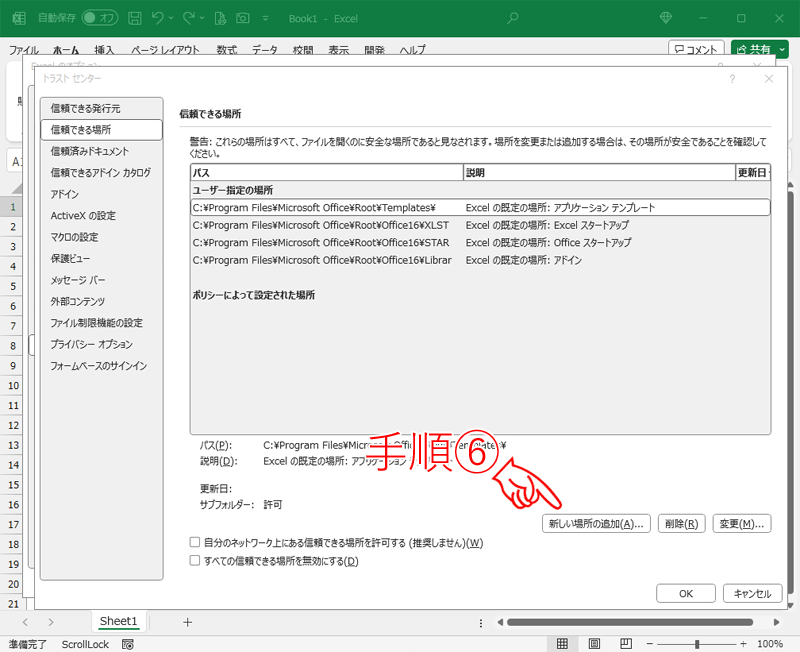Open the Page Layout ribbon tab
Viewport: 800px width, 652px height.
165,50
